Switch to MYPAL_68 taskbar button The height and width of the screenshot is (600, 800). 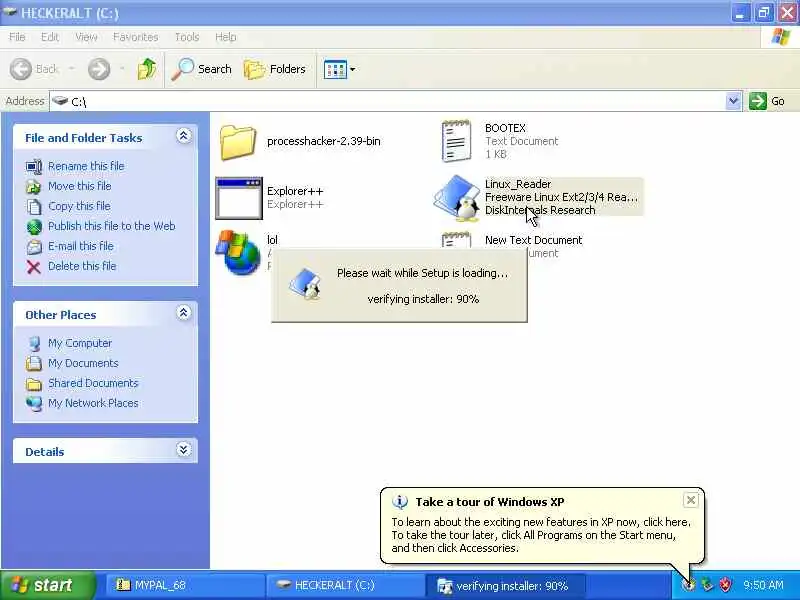[185, 585]
